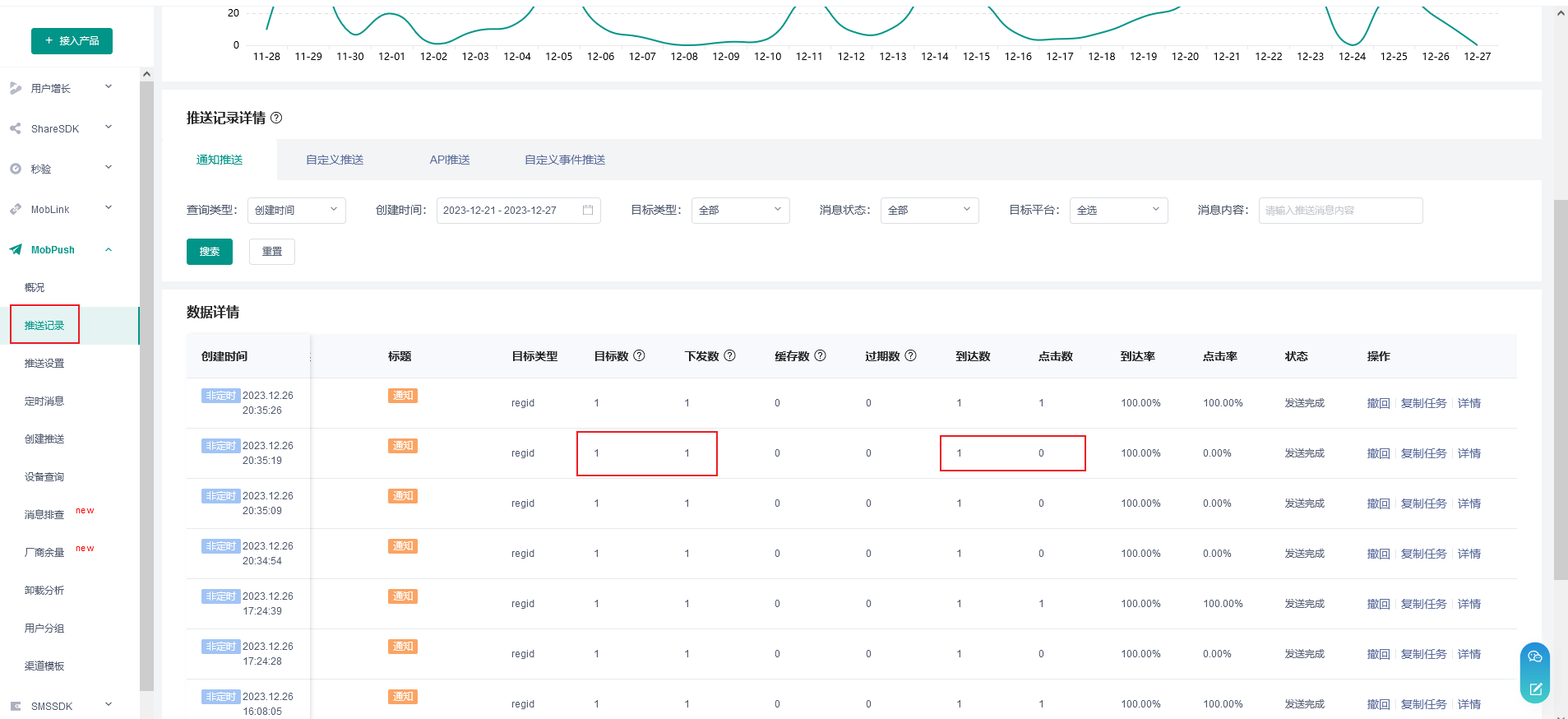Viewport: 1568px width, 719px height.
Task: Open 渠道模板 in sidebar
Action: pyautogui.click(x=44, y=666)
